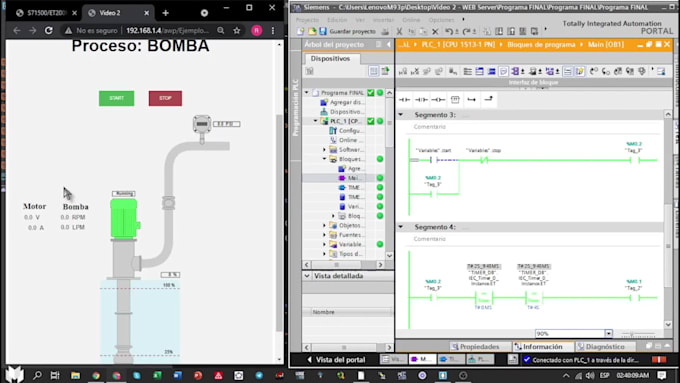
Task: Click the print icon in TIA toolbar
Action: click(385, 31)
